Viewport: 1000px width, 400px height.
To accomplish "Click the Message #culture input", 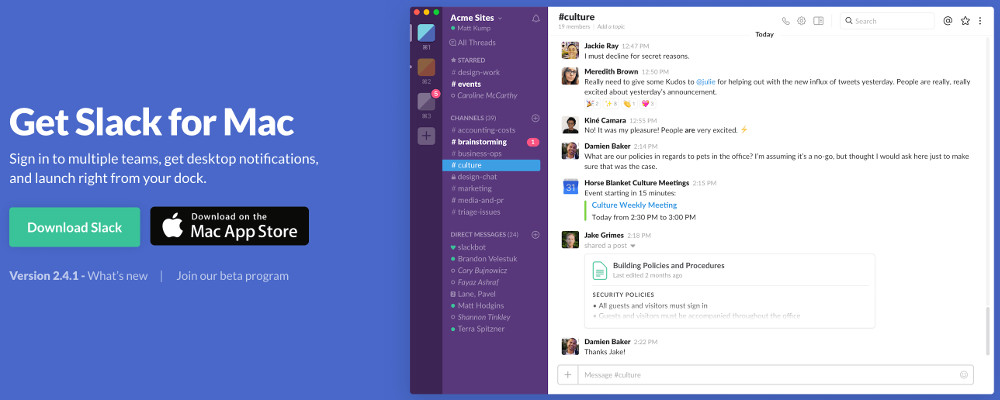I will pyautogui.click(x=776, y=375).
